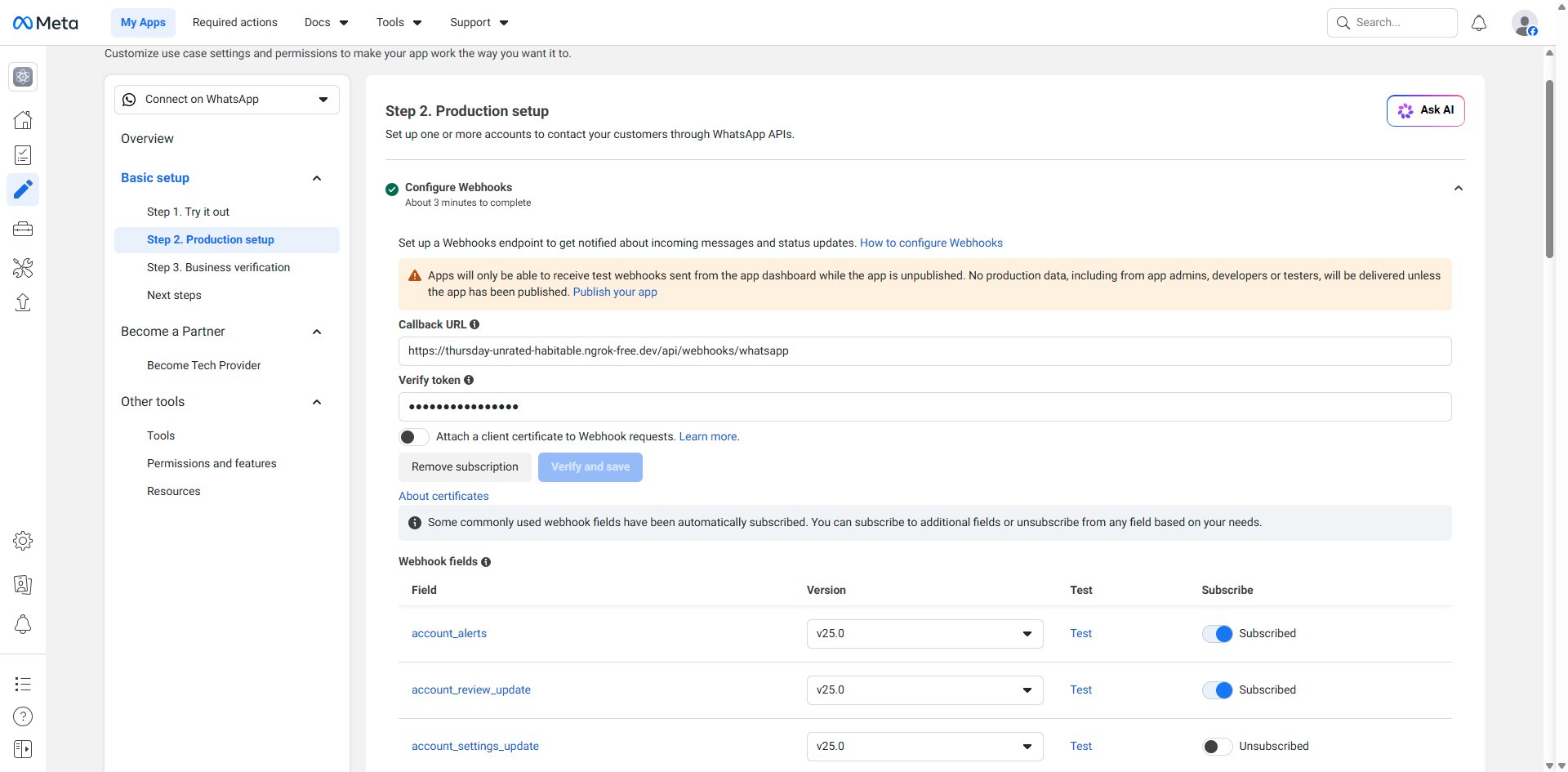Open the Tools menu in the top bar
Viewport: 1568px width, 772px height.
(x=399, y=23)
